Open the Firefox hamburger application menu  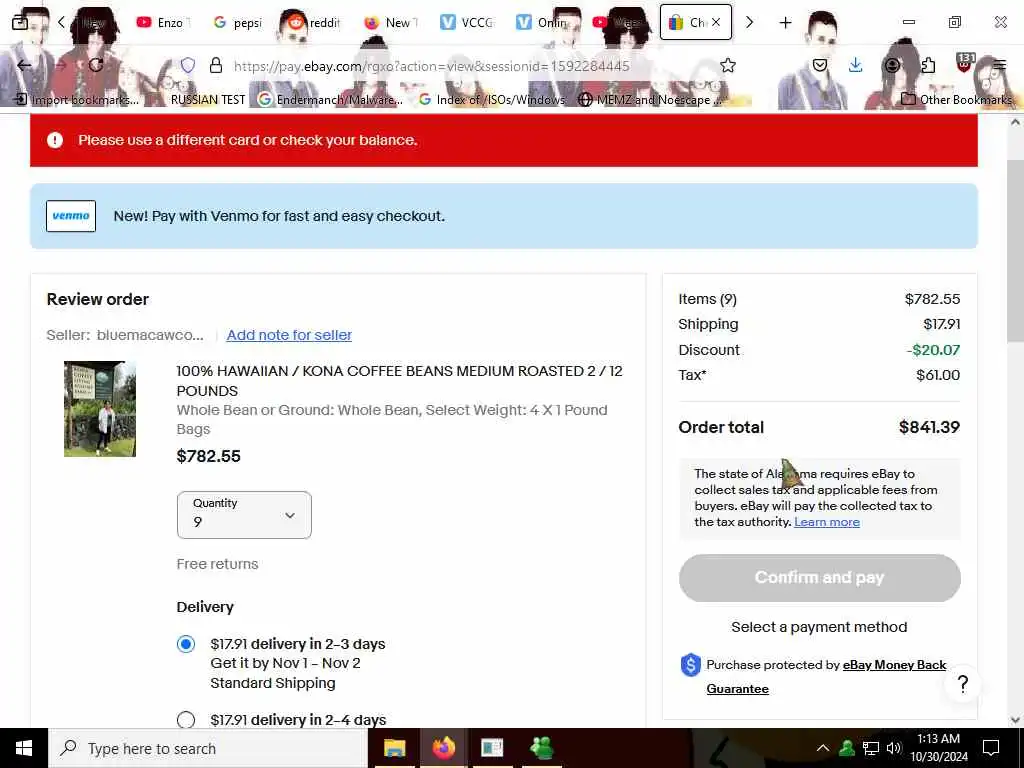[1000, 65]
